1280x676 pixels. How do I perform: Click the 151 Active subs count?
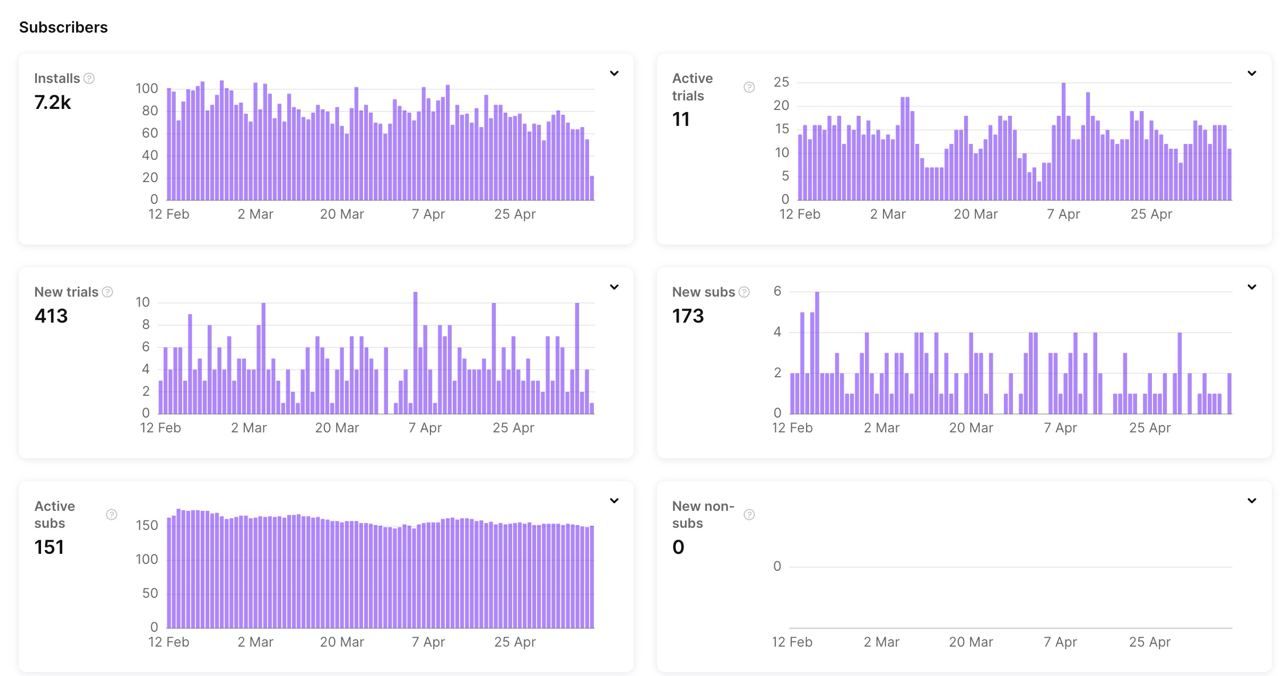49,547
